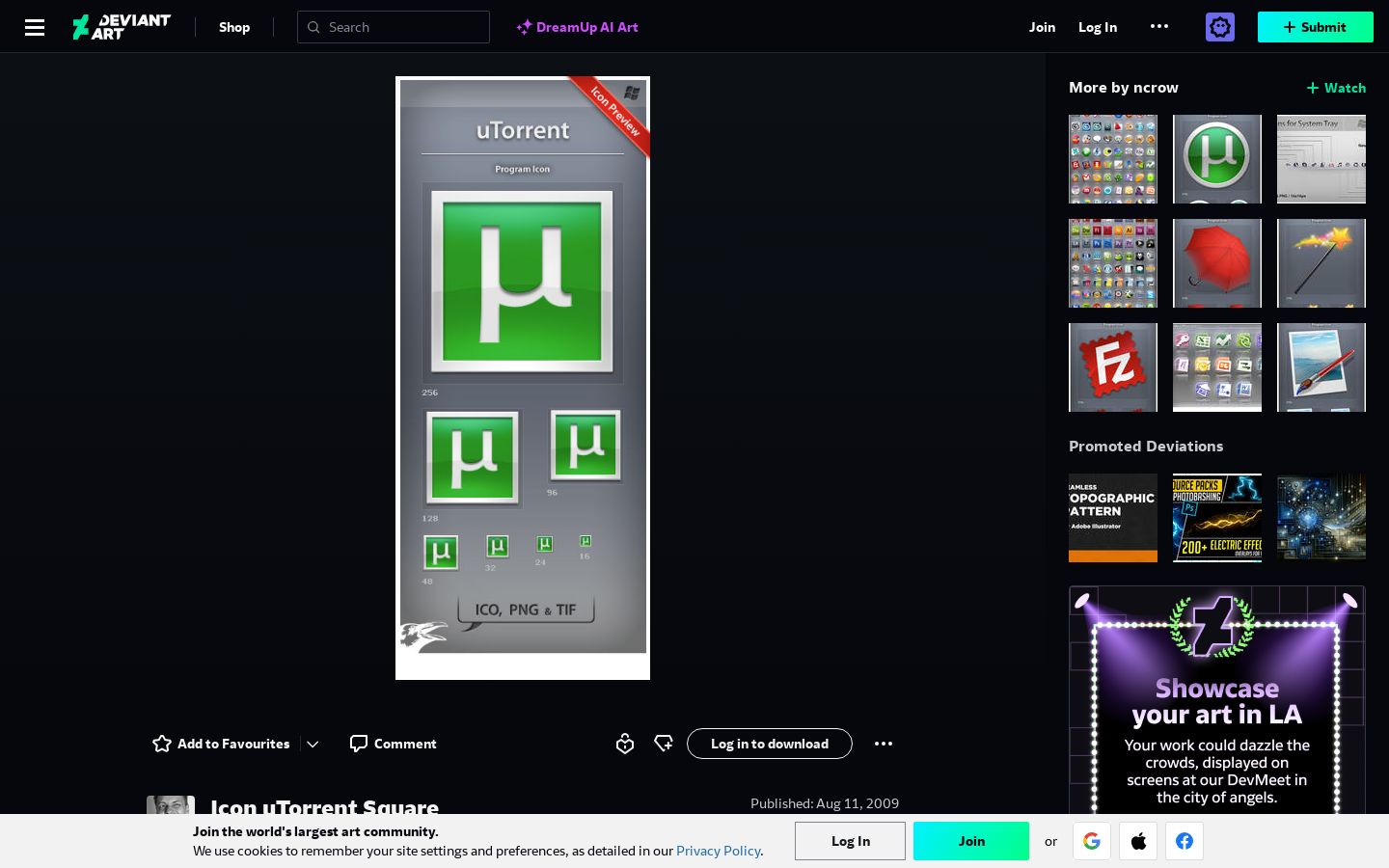The width and height of the screenshot is (1389, 868).
Task: Watch ncrow with the Watch button
Action: click(x=1336, y=88)
